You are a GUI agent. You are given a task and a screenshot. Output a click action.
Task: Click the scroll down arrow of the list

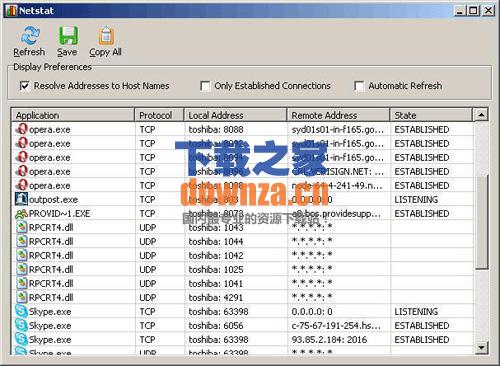click(481, 348)
